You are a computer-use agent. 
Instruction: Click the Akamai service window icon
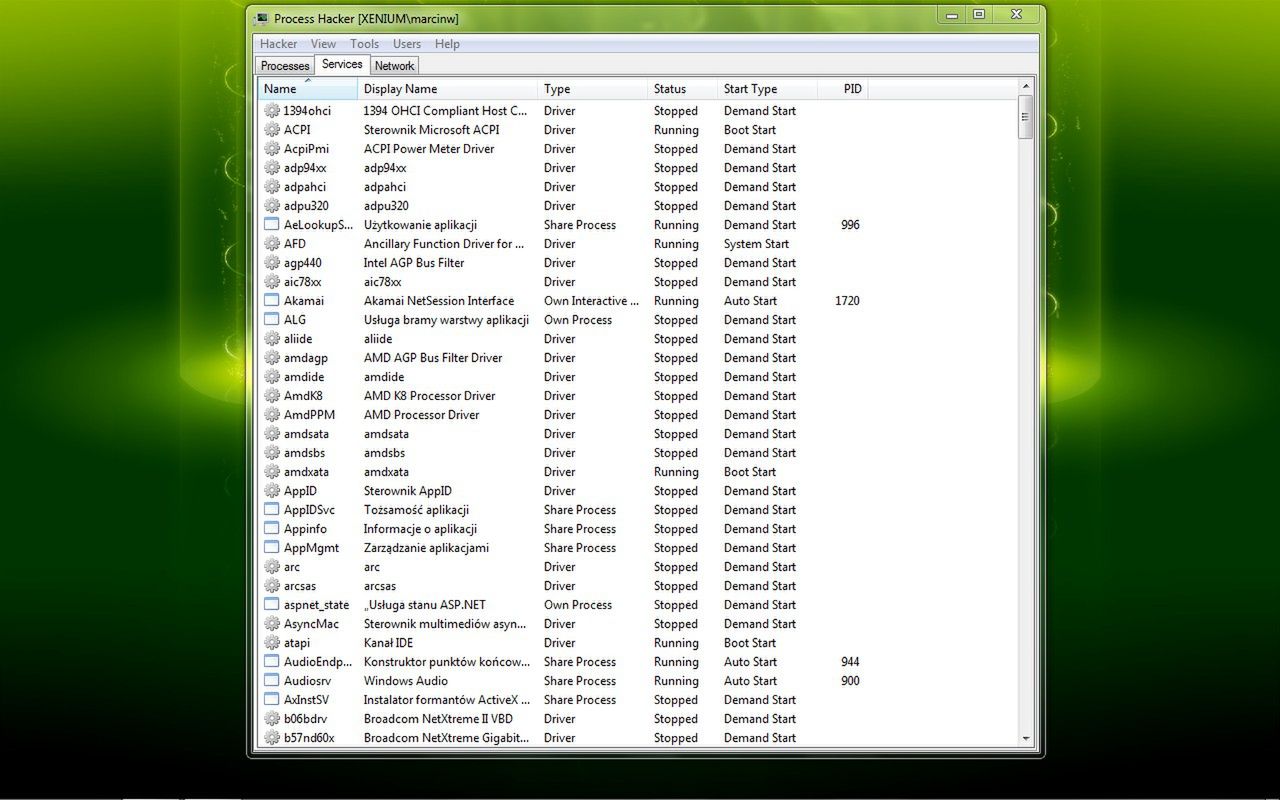coord(272,301)
